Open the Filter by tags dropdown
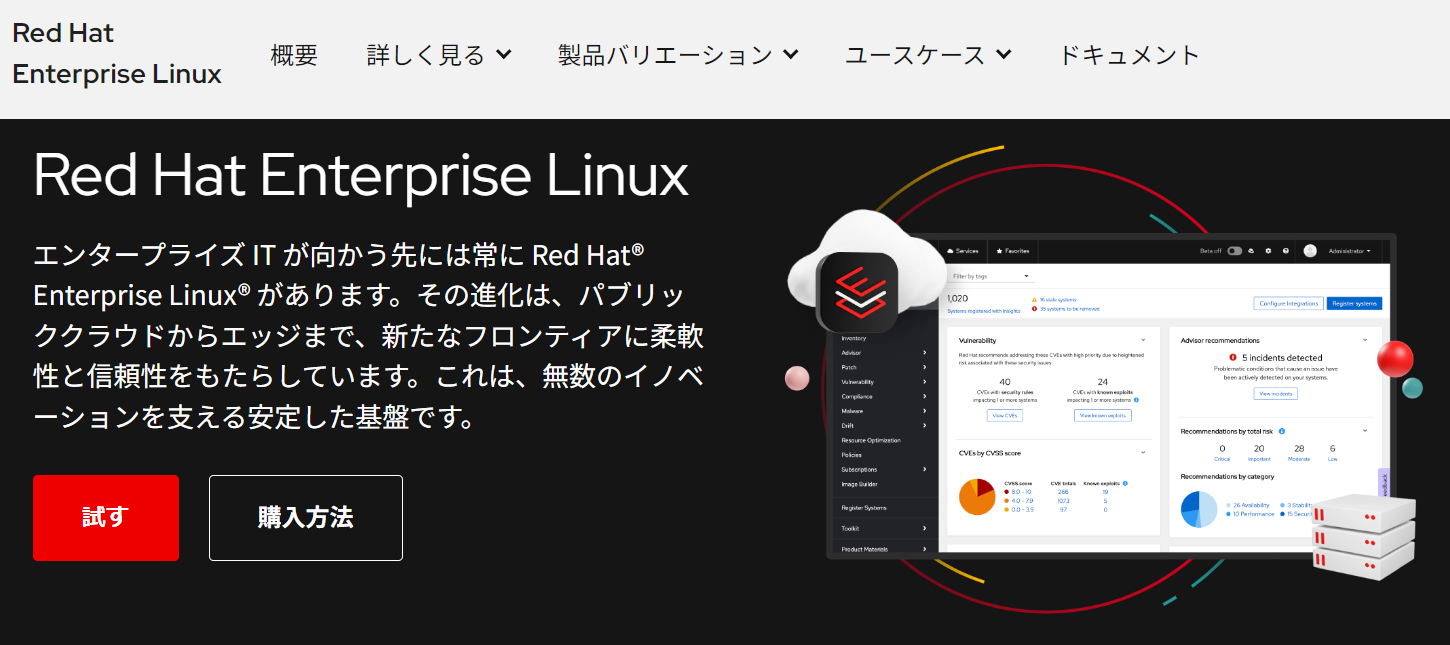The height and width of the screenshot is (645, 1450). coord(990,276)
